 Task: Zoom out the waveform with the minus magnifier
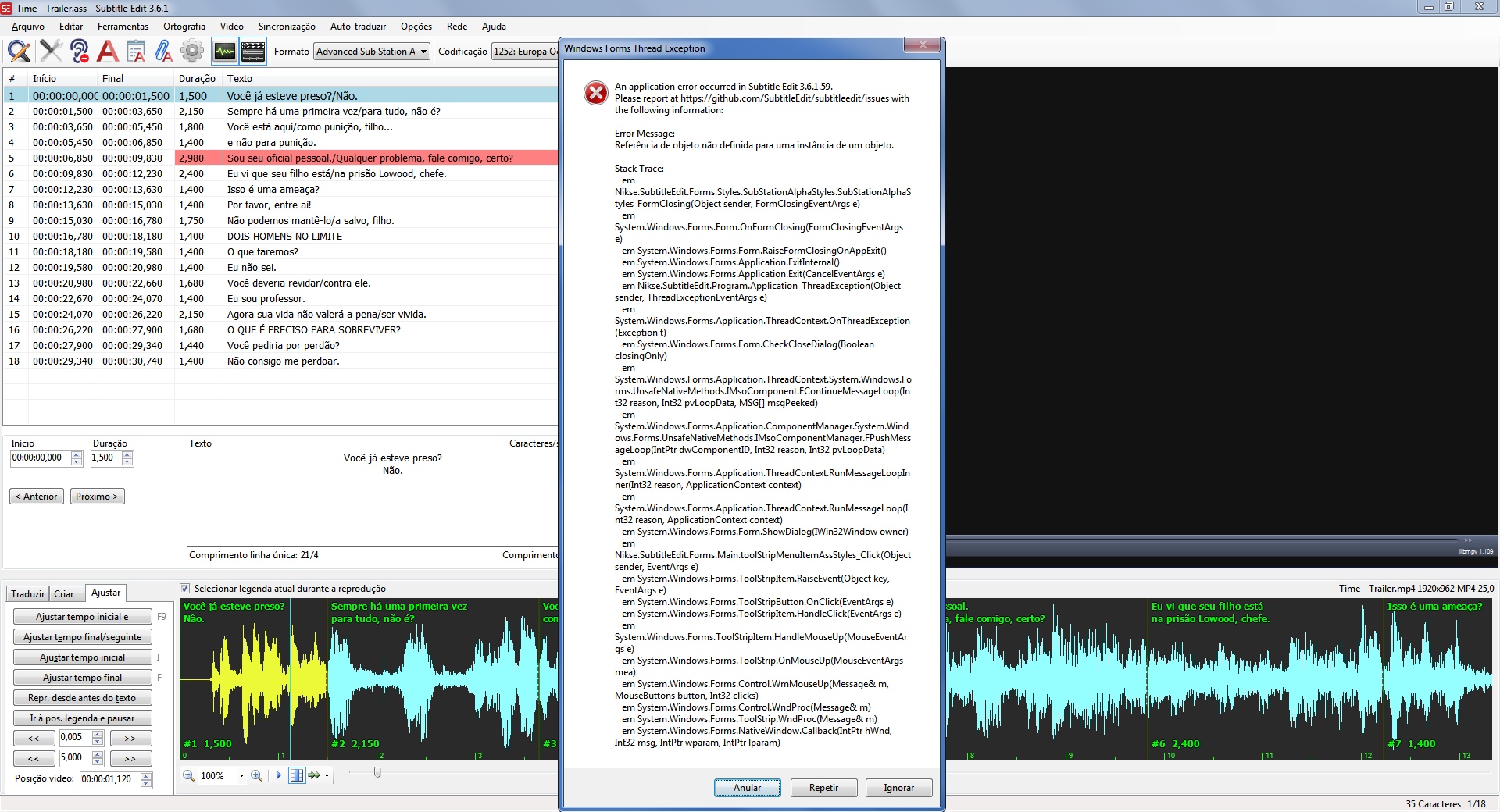click(x=188, y=775)
